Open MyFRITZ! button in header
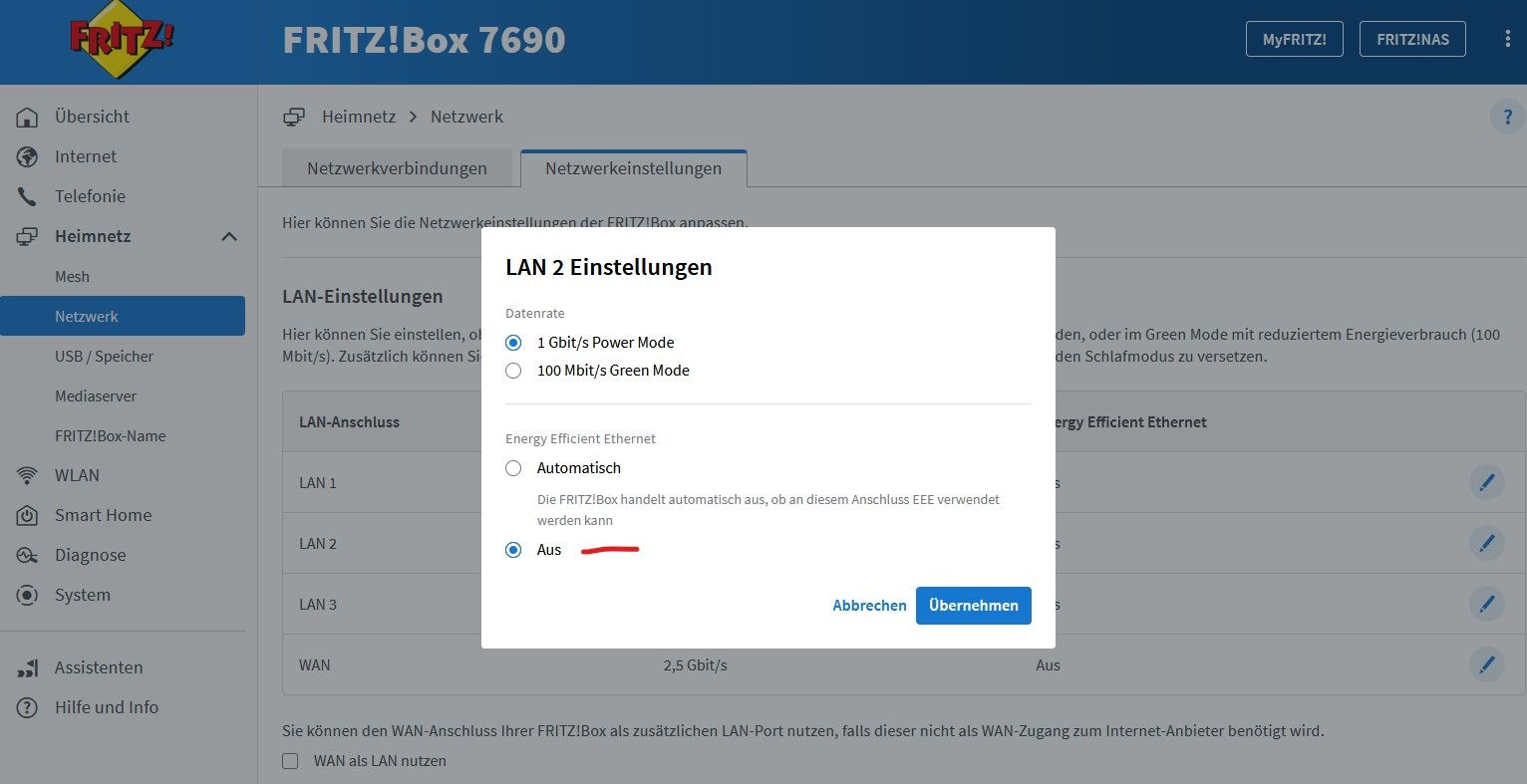Viewport: 1527px width, 784px height. click(1295, 40)
